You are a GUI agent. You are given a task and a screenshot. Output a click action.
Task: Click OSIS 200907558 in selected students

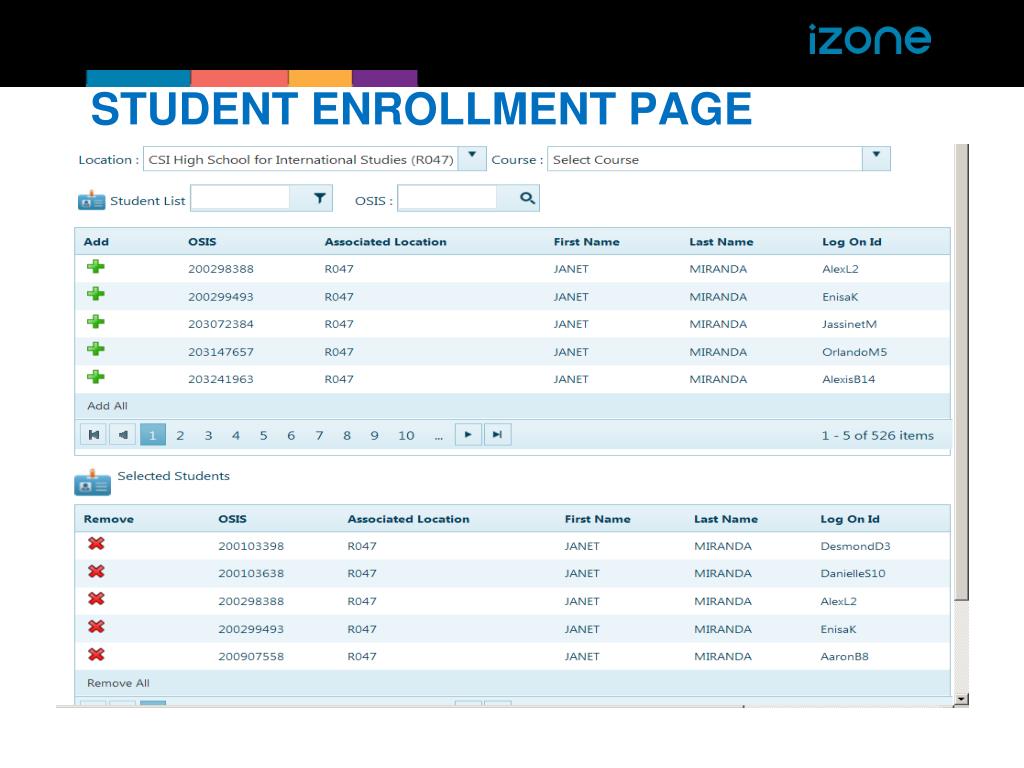point(251,656)
